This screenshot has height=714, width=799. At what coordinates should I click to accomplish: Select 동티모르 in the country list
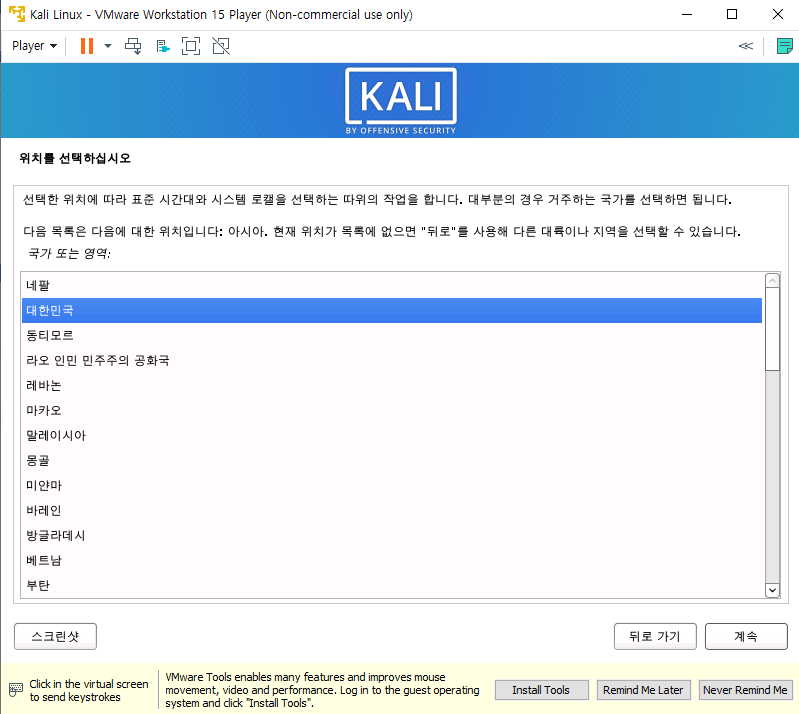tap(392, 335)
